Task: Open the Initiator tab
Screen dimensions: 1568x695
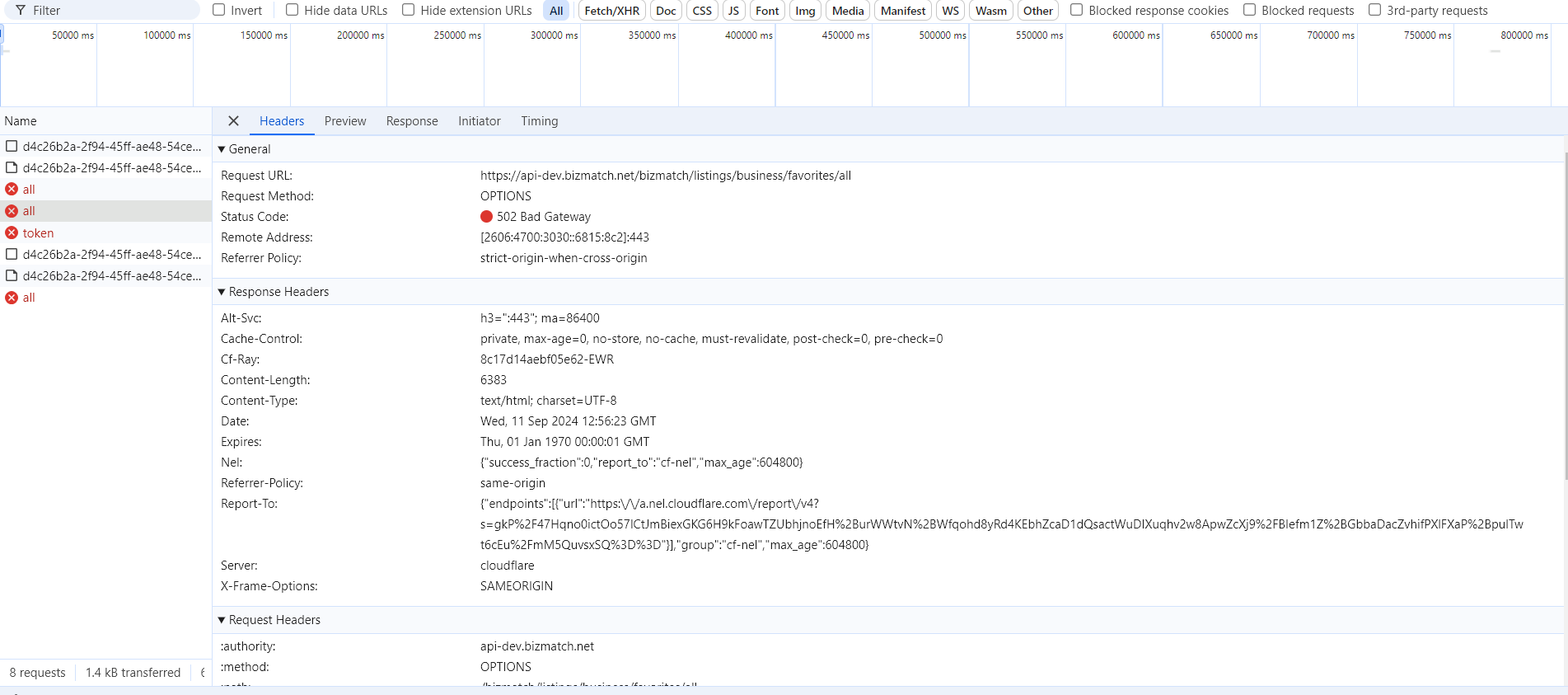Action: [x=479, y=121]
